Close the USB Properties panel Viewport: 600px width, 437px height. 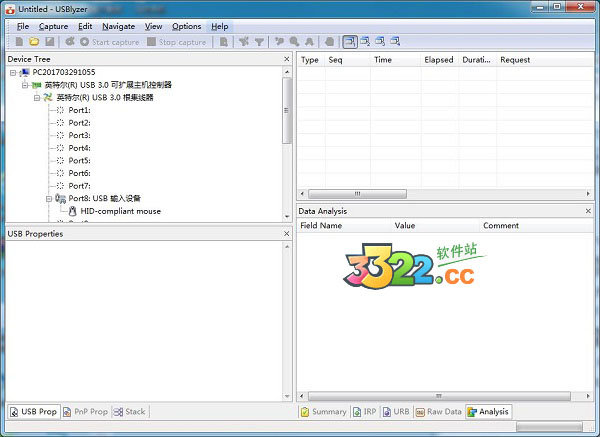coord(287,234)
